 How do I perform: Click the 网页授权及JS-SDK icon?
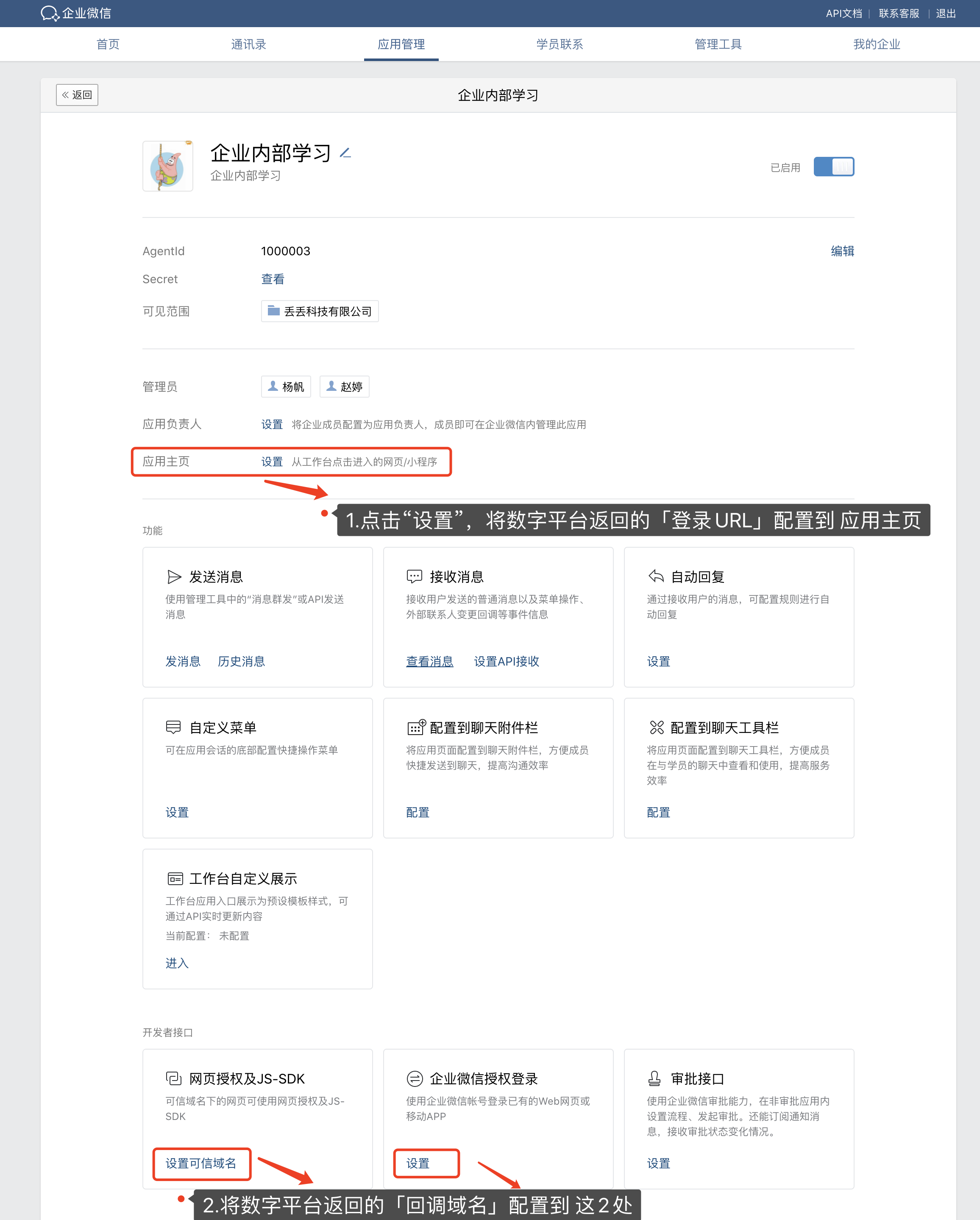click(174, 1078)
